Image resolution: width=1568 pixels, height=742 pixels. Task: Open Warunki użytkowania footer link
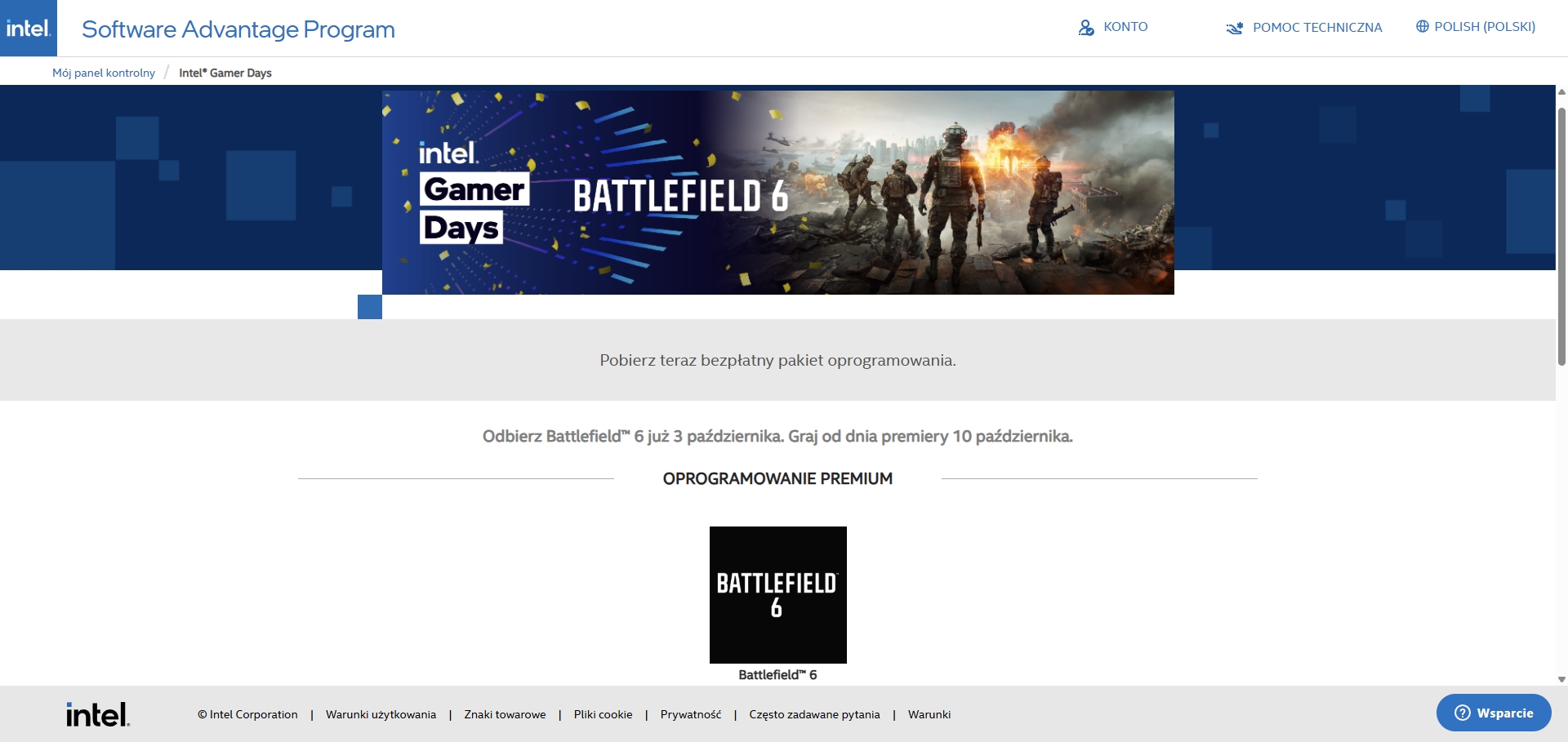click(x=381, y=715)
